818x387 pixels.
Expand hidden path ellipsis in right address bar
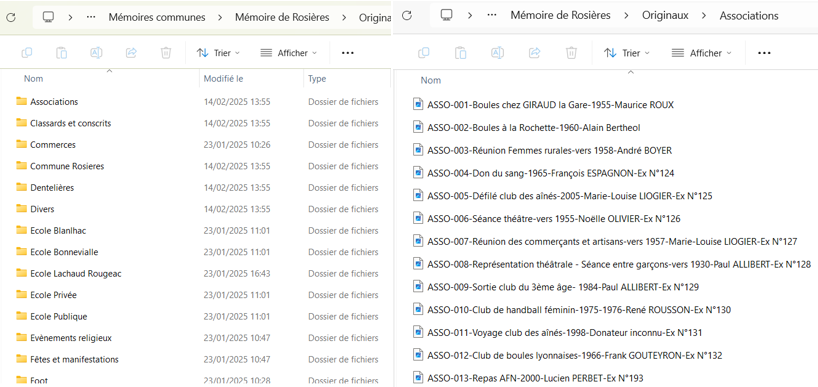click(491, 16)
